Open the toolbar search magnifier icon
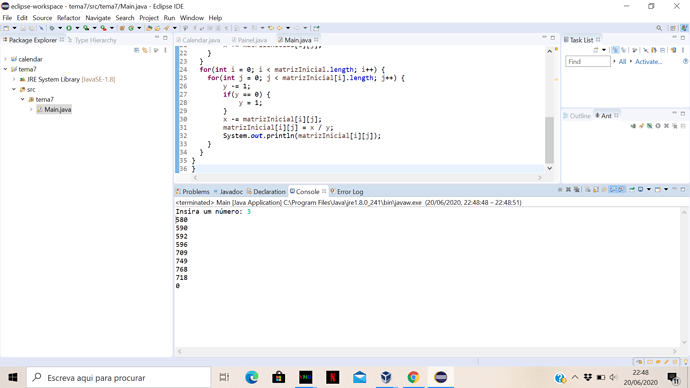The height and width of the screenshot is (388, 690). (x=659, y=28)
